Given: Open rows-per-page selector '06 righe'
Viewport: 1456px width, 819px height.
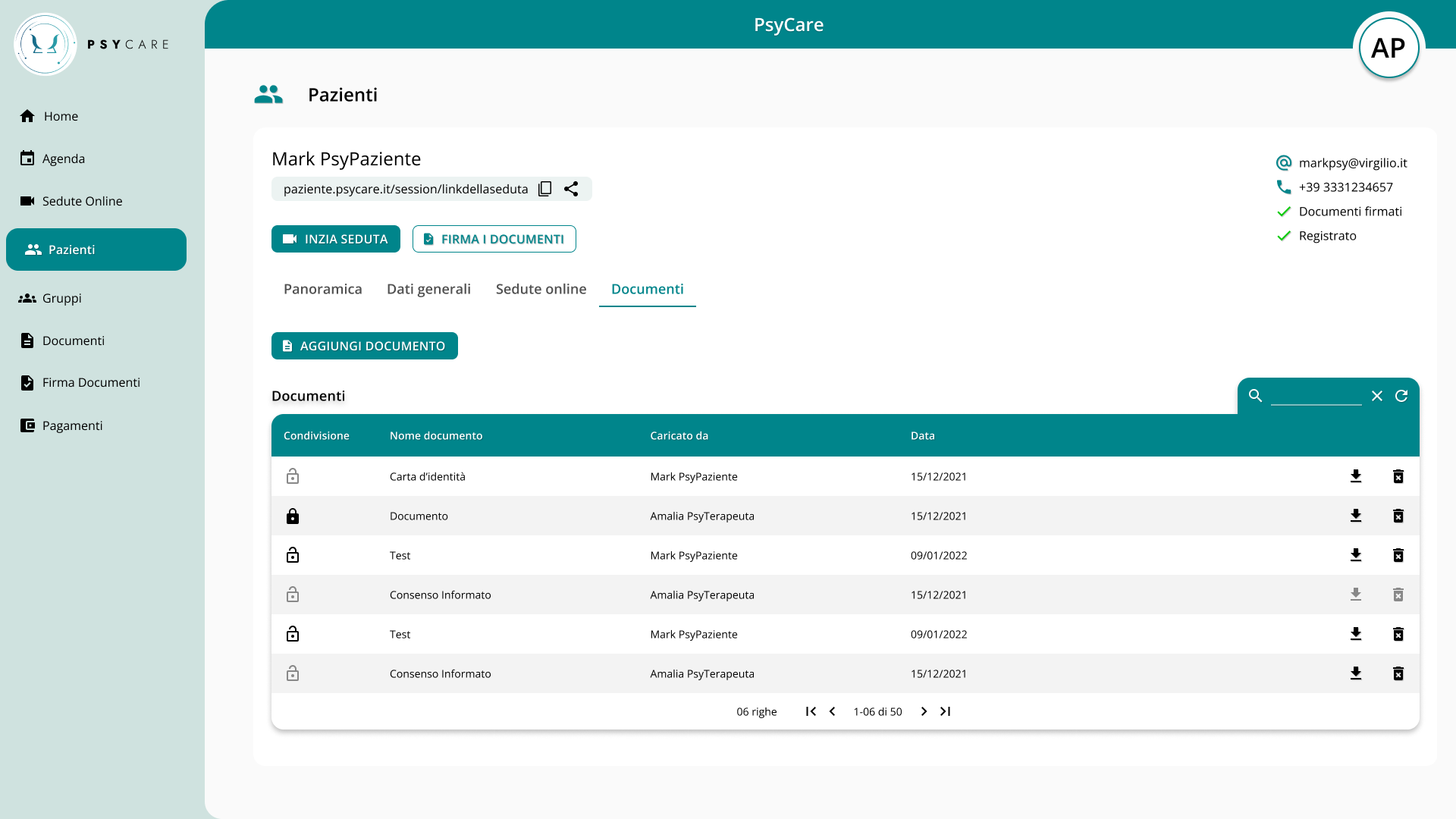Looking at the screenshot, I should pos(757,711).
